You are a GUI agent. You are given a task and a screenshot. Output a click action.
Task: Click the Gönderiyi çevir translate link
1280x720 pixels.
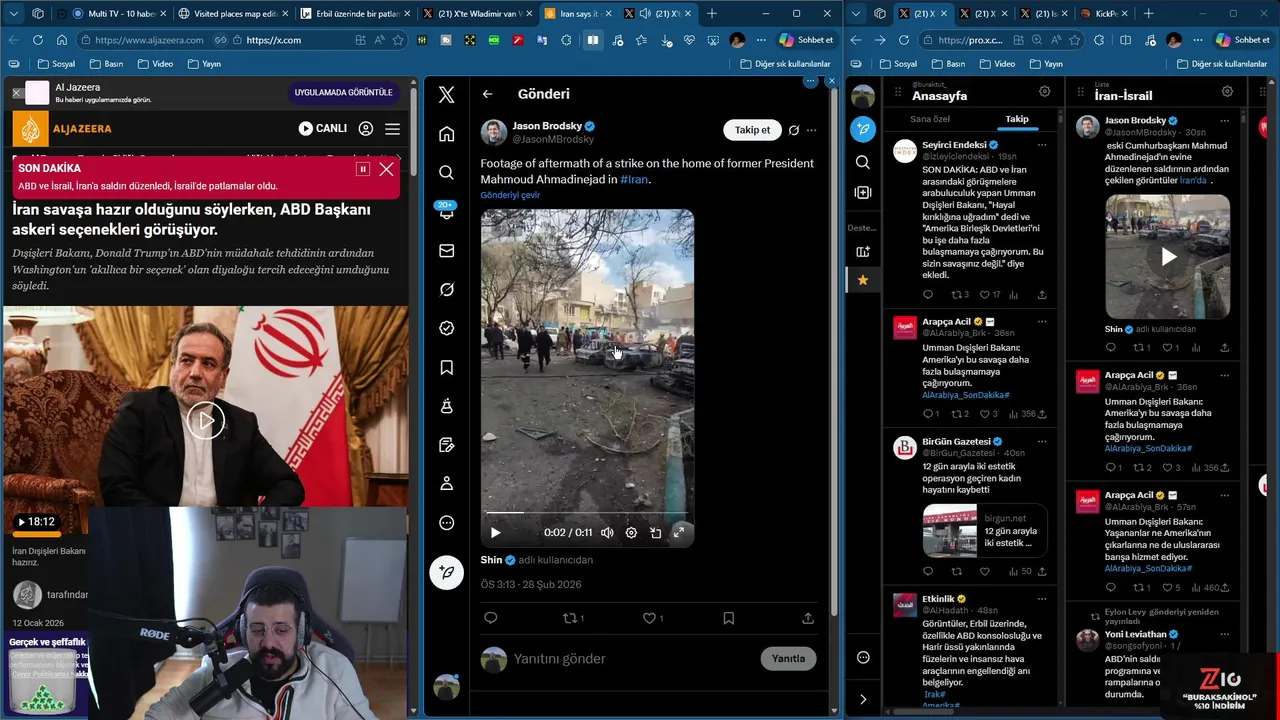510,195
